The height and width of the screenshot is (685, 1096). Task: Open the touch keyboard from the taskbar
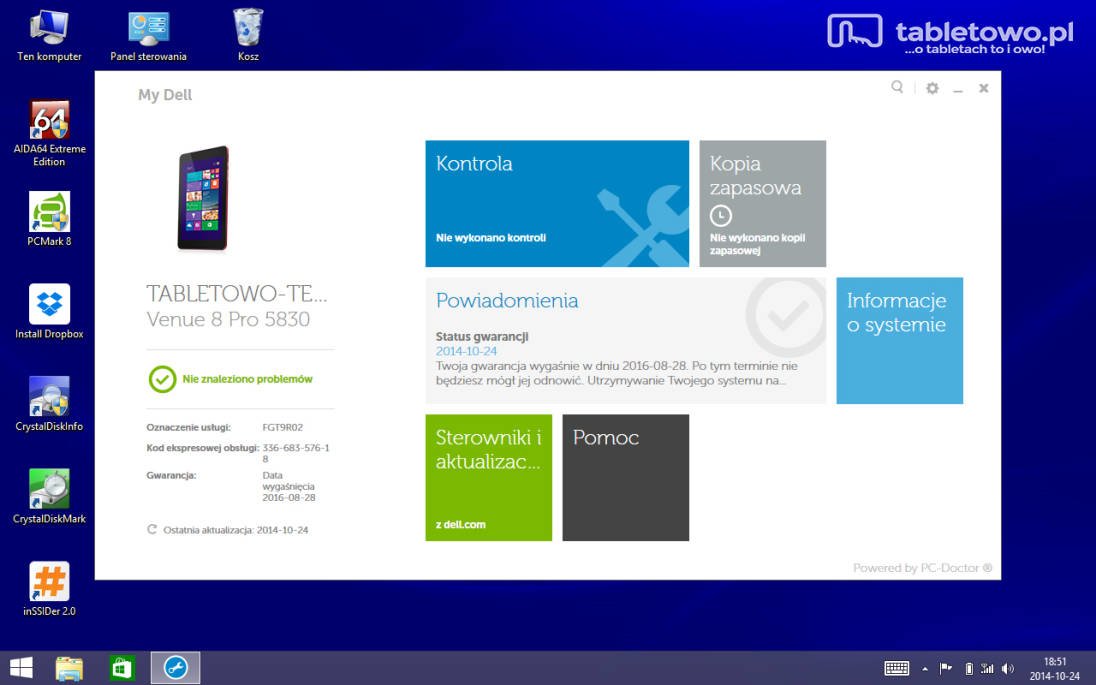click(x=897, y=668)
